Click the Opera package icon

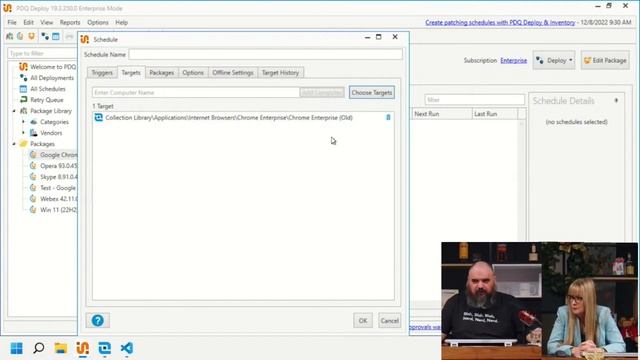[x=33, y=166]
